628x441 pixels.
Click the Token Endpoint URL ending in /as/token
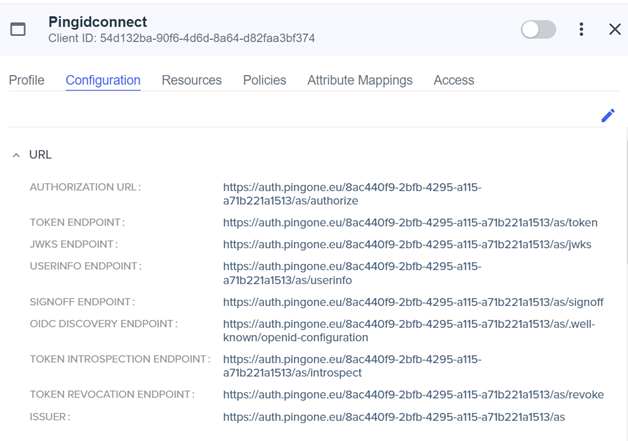tap(410, 223)
